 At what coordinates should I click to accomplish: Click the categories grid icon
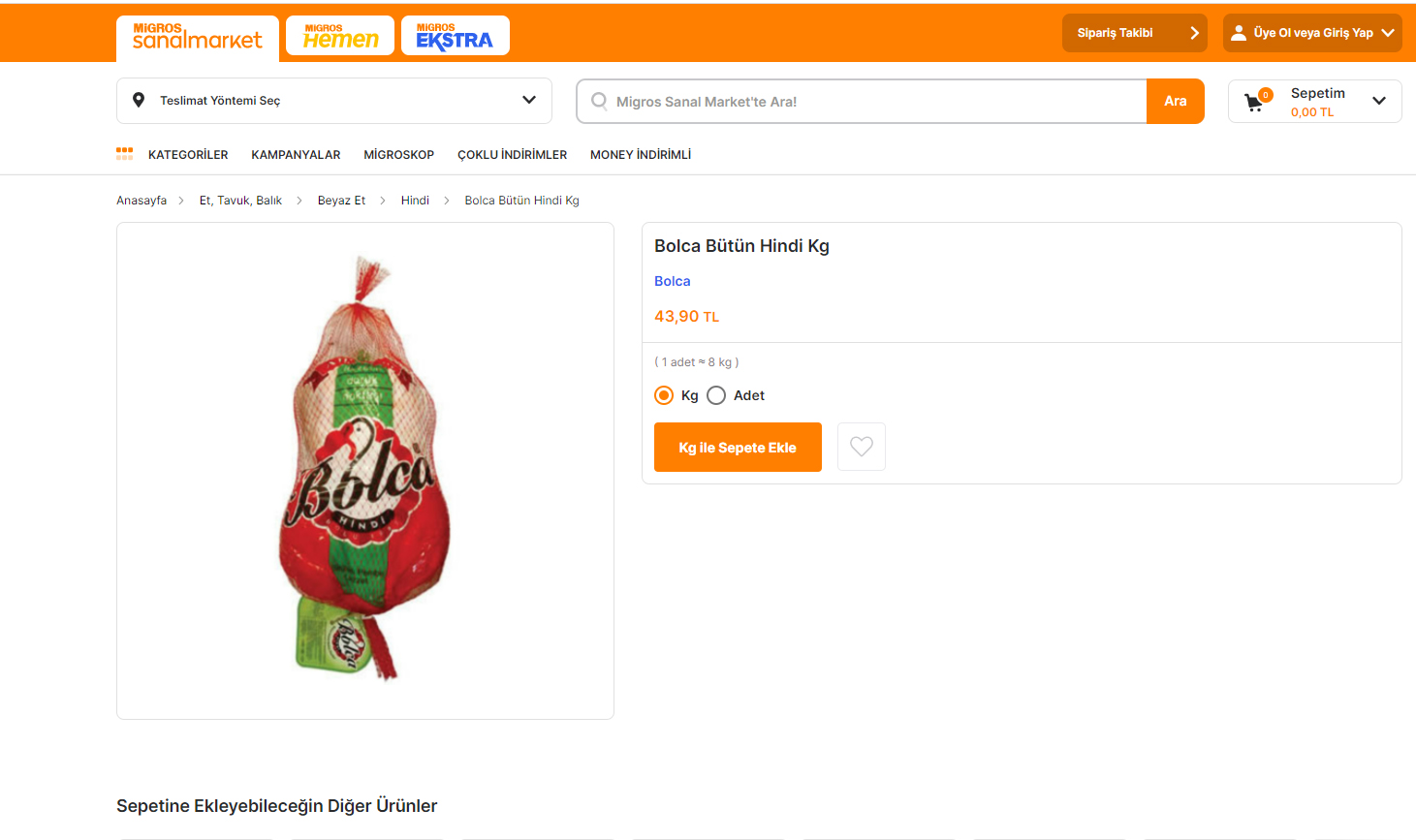point(125,154)
